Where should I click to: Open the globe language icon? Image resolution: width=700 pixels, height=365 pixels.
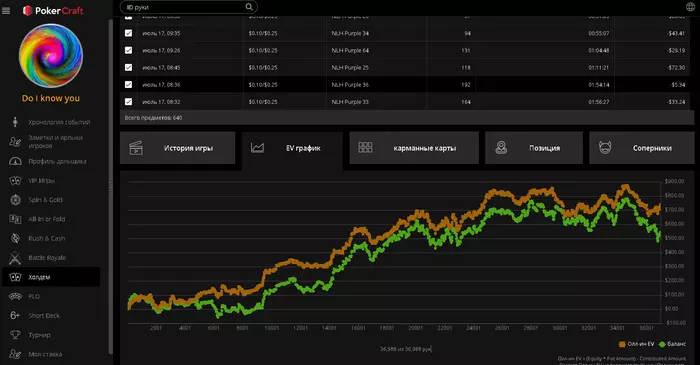[x=690, y=7]
